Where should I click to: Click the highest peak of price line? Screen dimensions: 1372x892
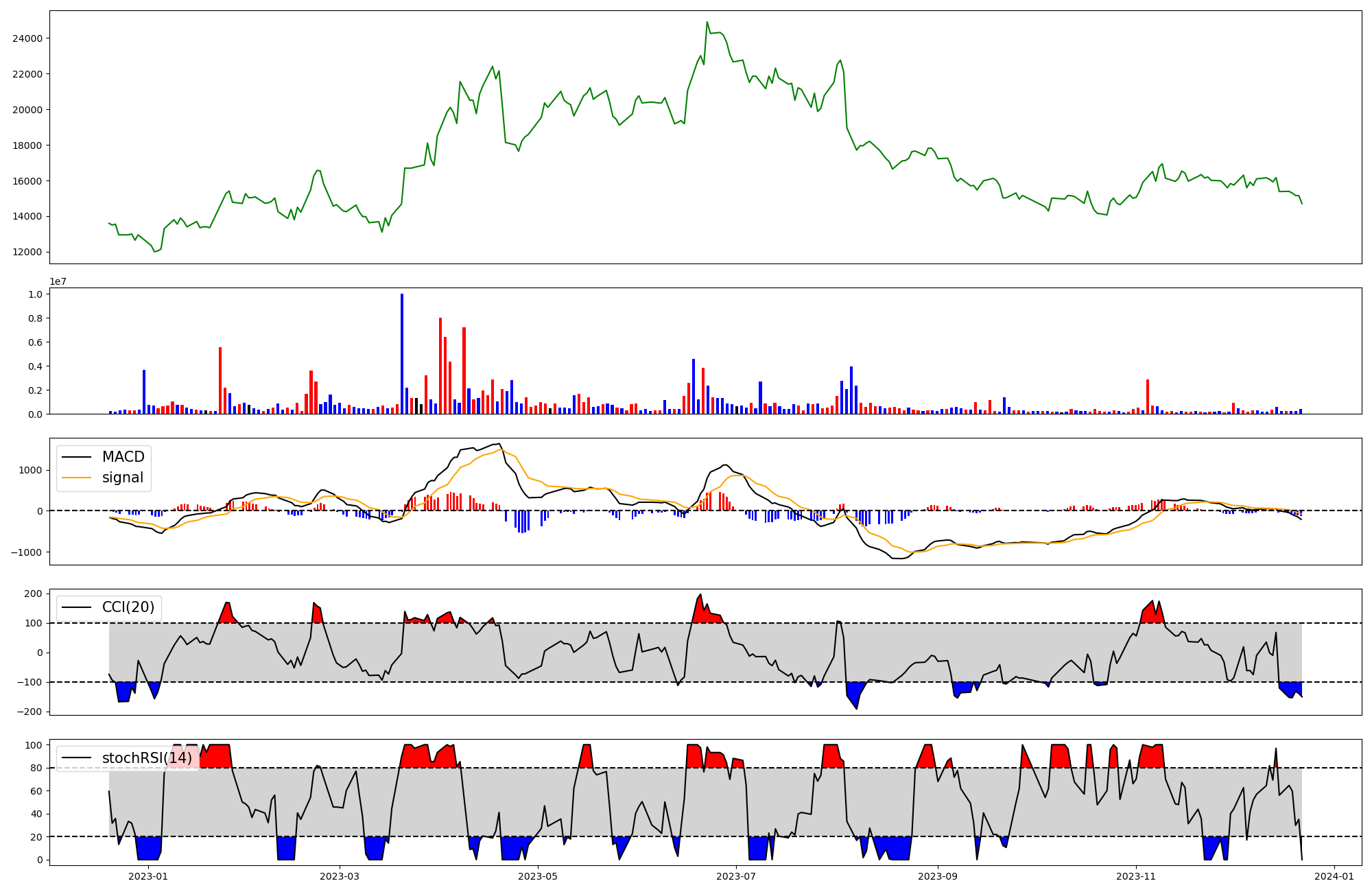tap(707, 23)
